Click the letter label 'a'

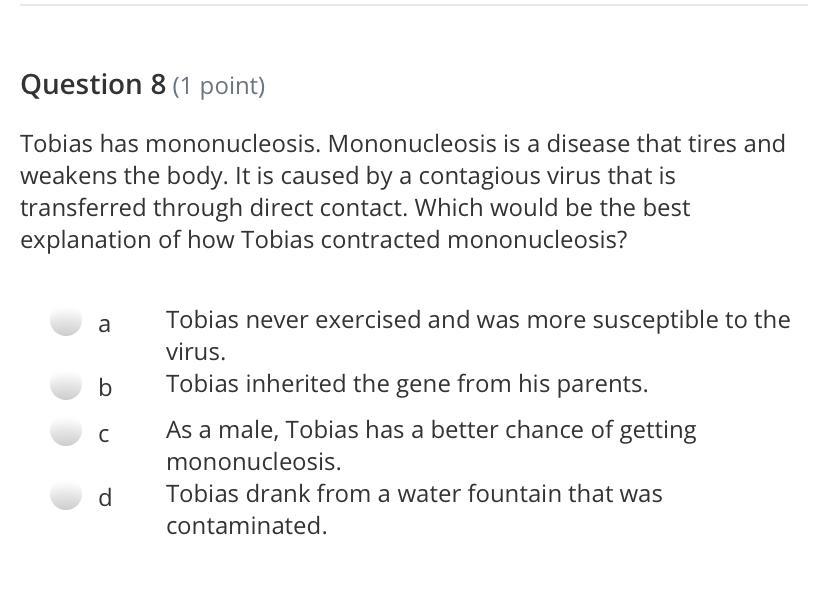pos(105,324)
